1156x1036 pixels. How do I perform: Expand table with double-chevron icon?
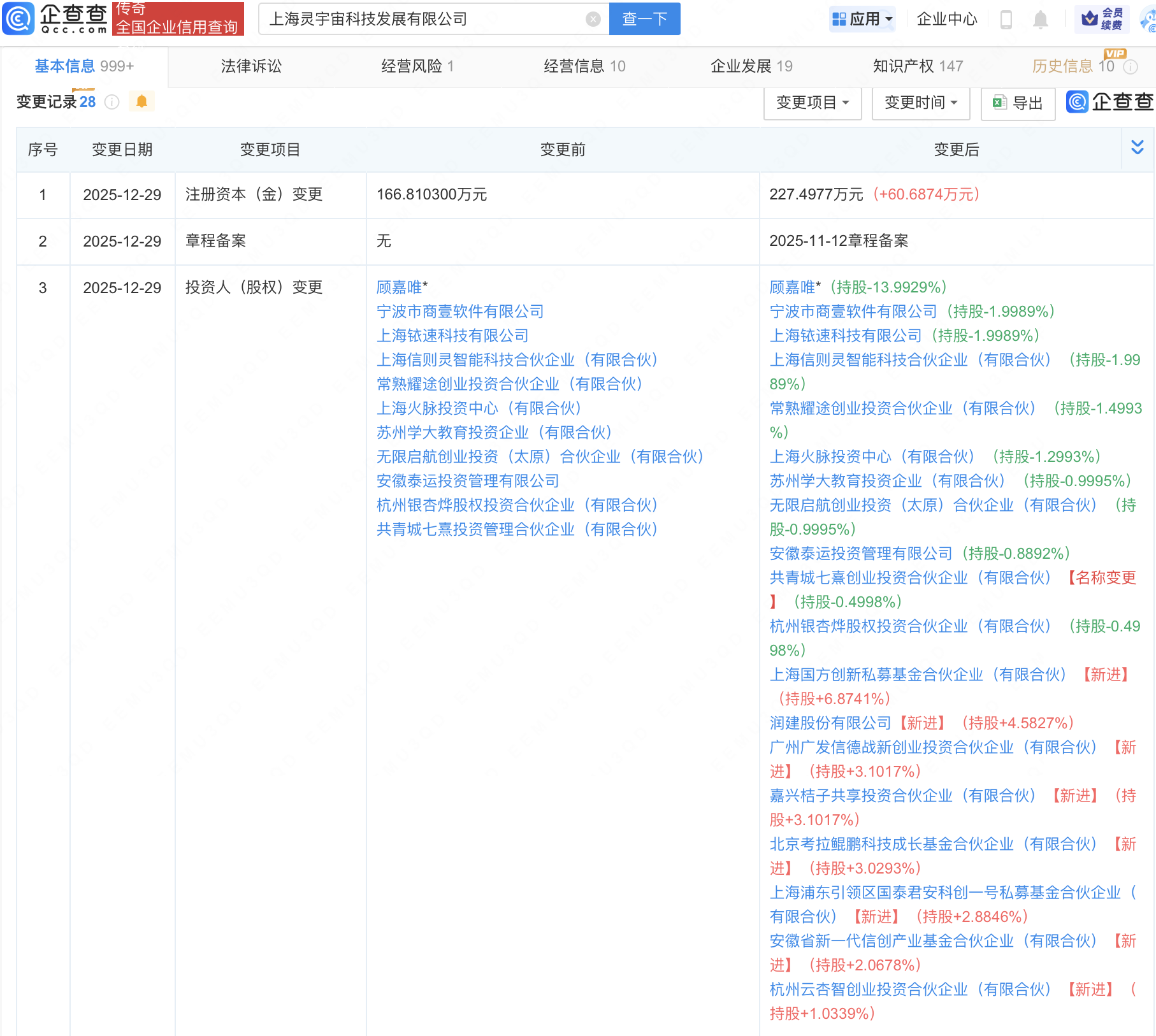point(1137,148)
